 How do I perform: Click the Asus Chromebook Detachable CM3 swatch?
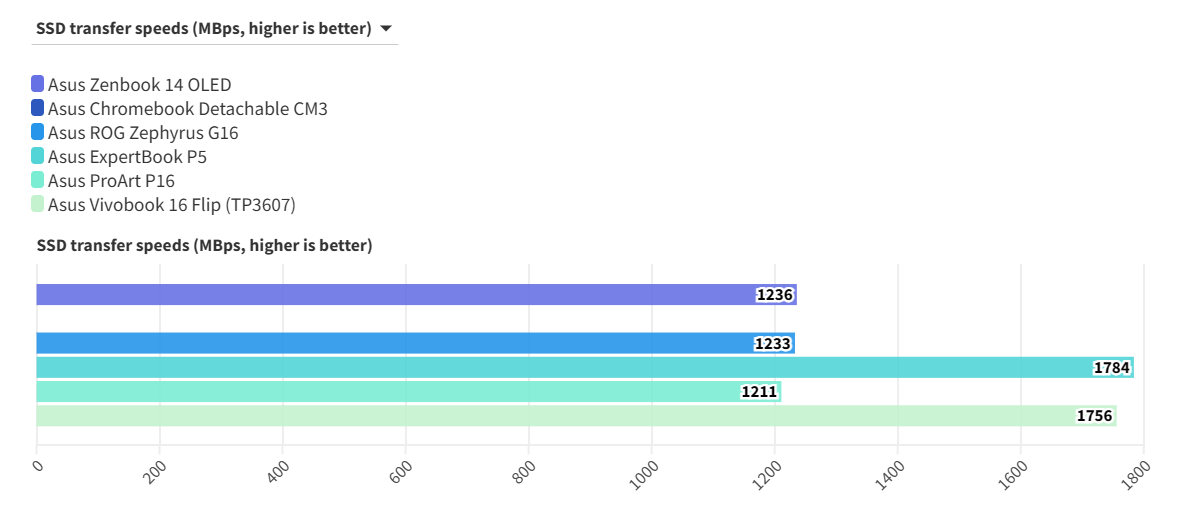pos(38,108)
